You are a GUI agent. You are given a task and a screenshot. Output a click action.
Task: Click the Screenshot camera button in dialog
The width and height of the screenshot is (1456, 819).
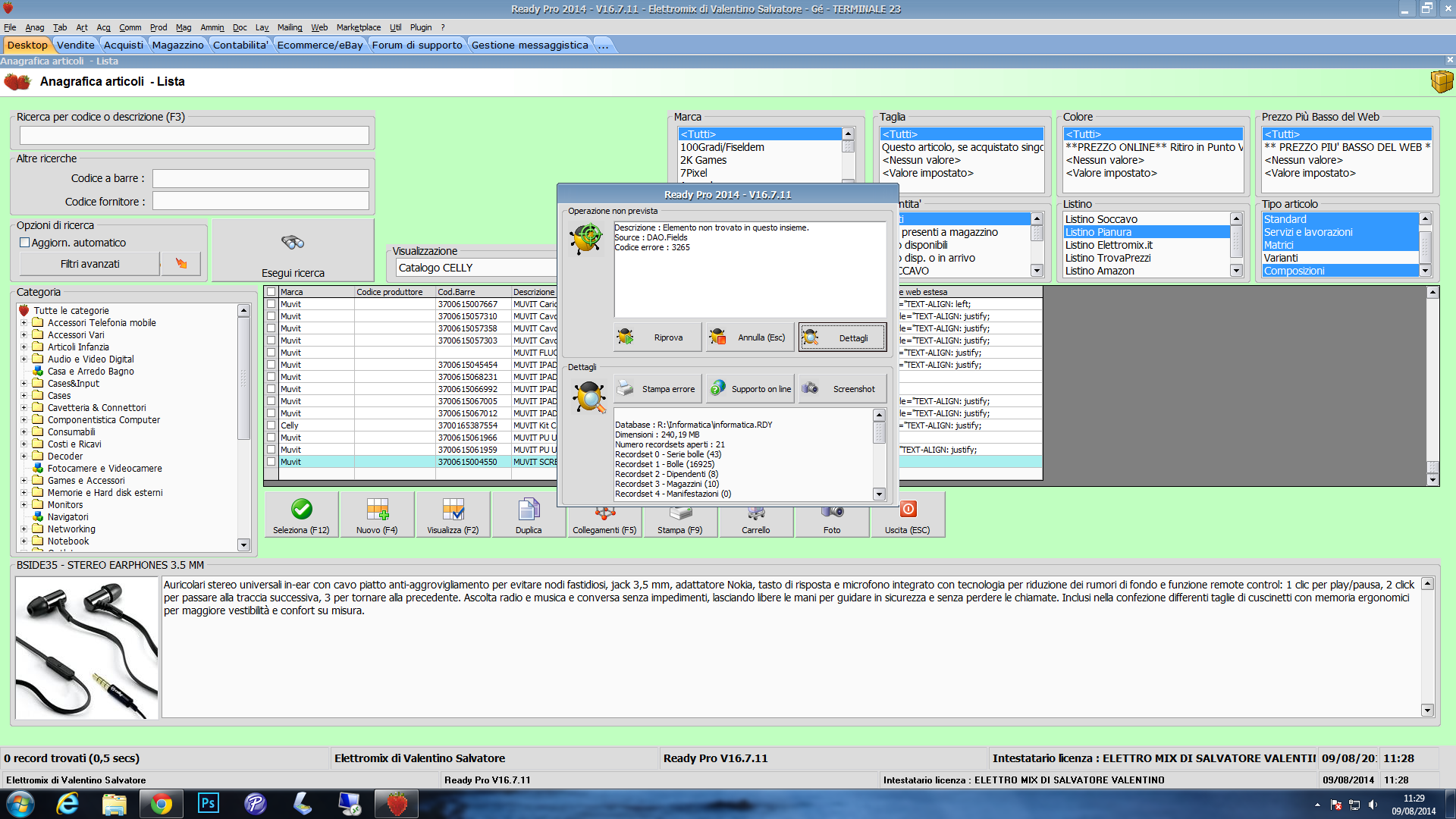(x=843, y=389)
